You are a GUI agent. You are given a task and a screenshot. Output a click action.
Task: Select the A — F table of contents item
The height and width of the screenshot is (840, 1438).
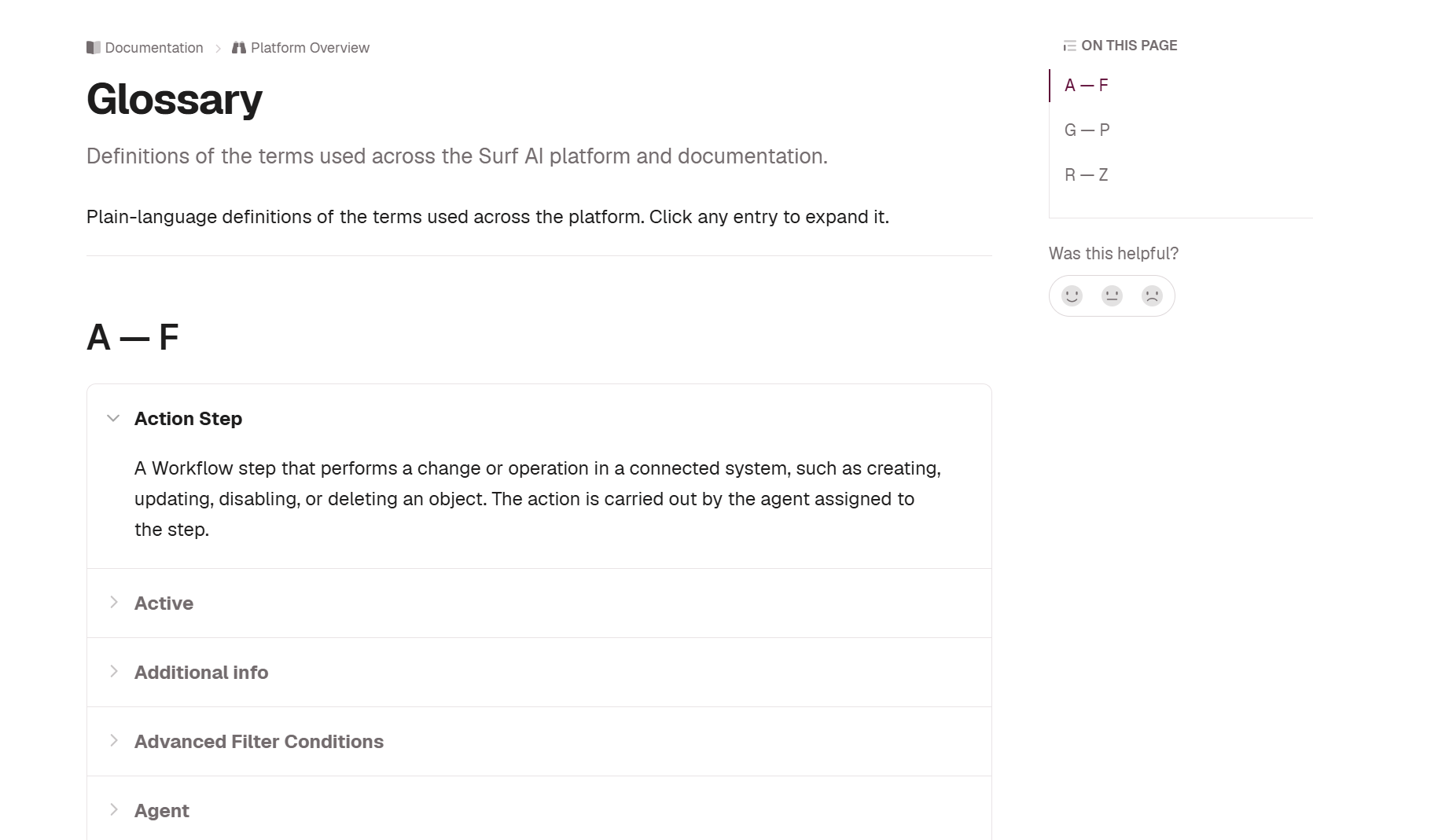(x=1086, y=85)
